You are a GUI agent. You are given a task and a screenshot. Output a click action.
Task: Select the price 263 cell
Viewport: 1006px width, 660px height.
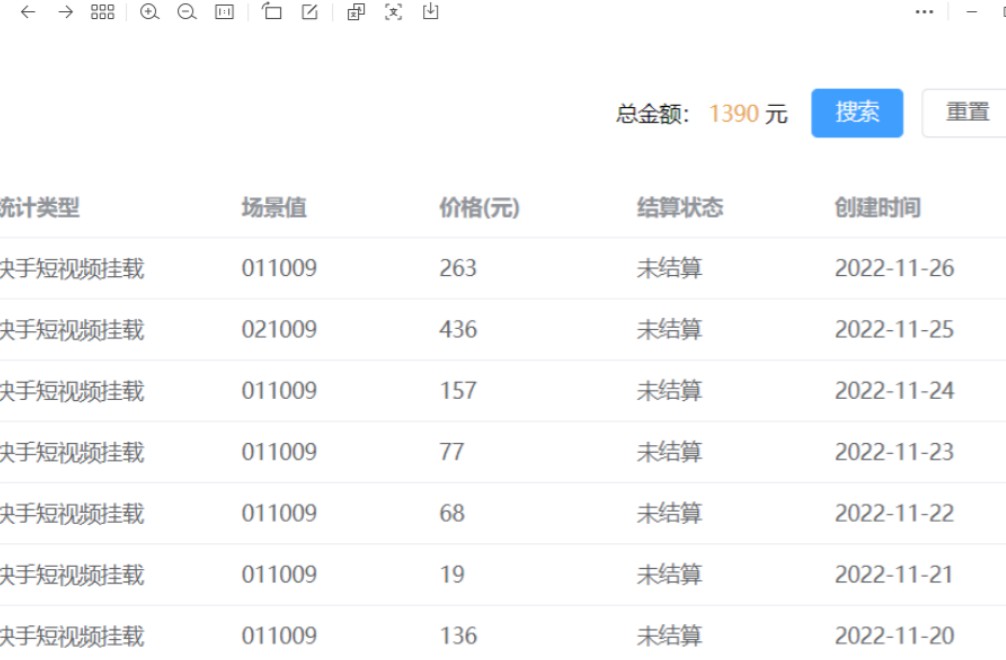click(458, 268)
